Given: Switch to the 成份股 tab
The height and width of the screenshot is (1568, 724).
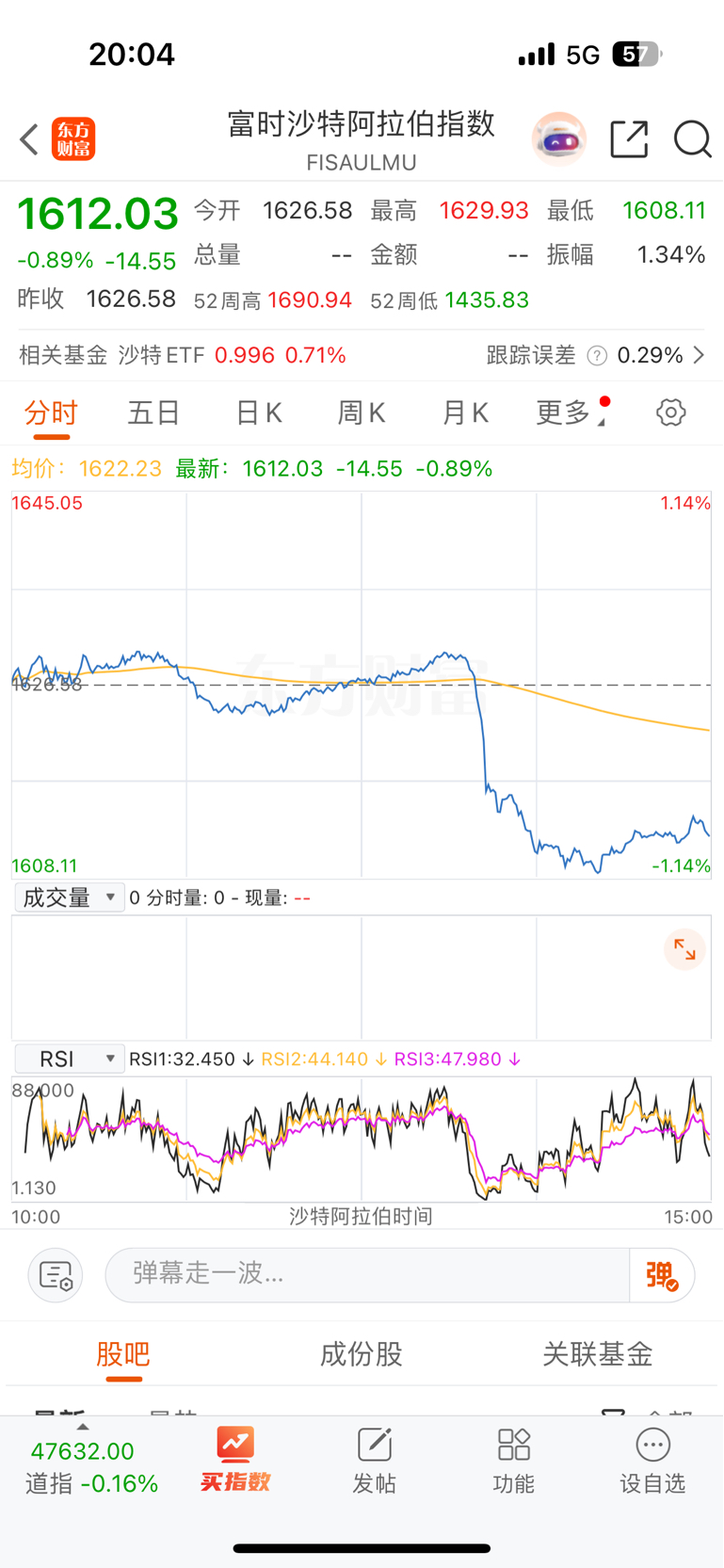Looking at the screenshot, I should [362, 1354].
